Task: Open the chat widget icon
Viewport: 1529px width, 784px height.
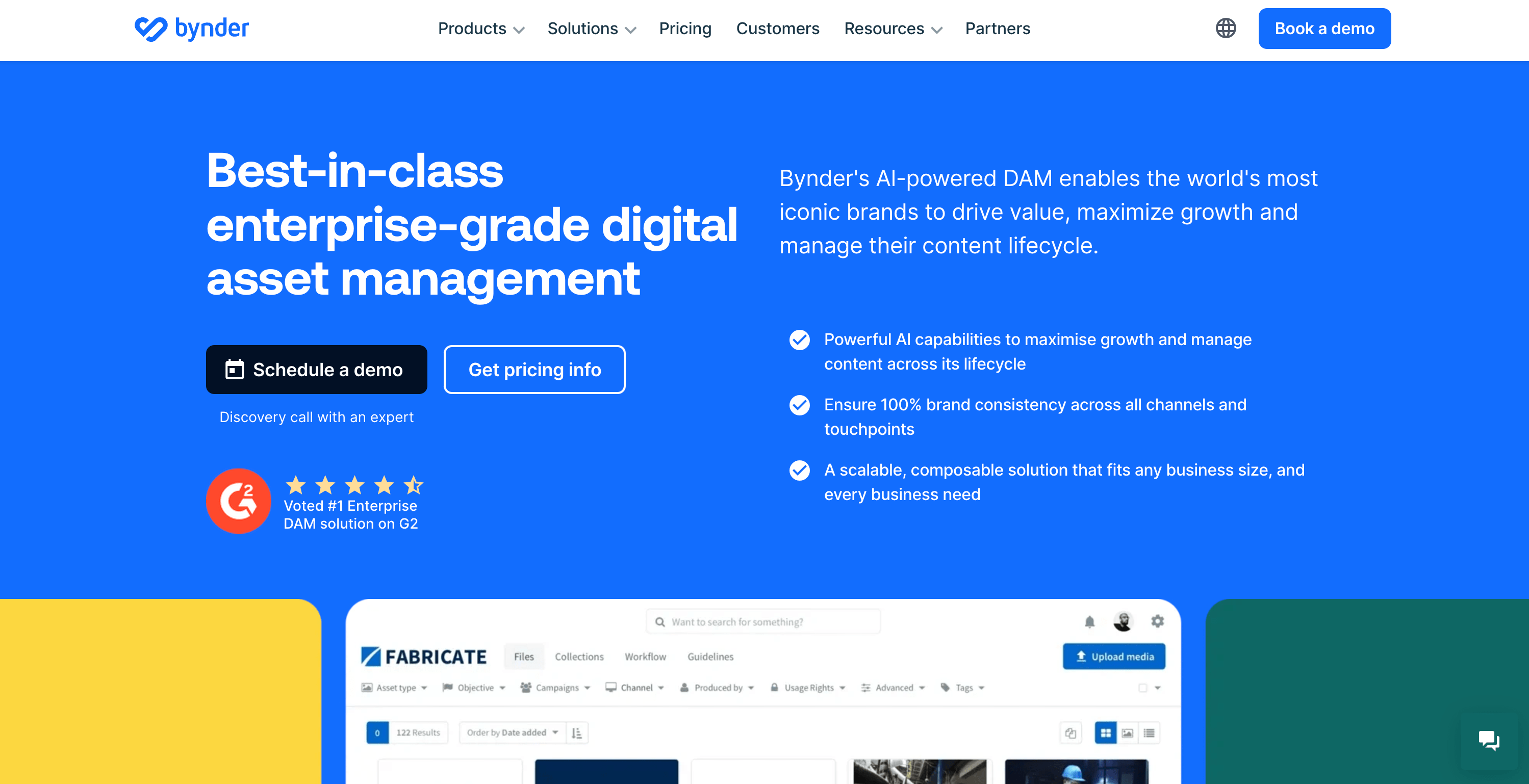Action: click(x=1489, y=741)
